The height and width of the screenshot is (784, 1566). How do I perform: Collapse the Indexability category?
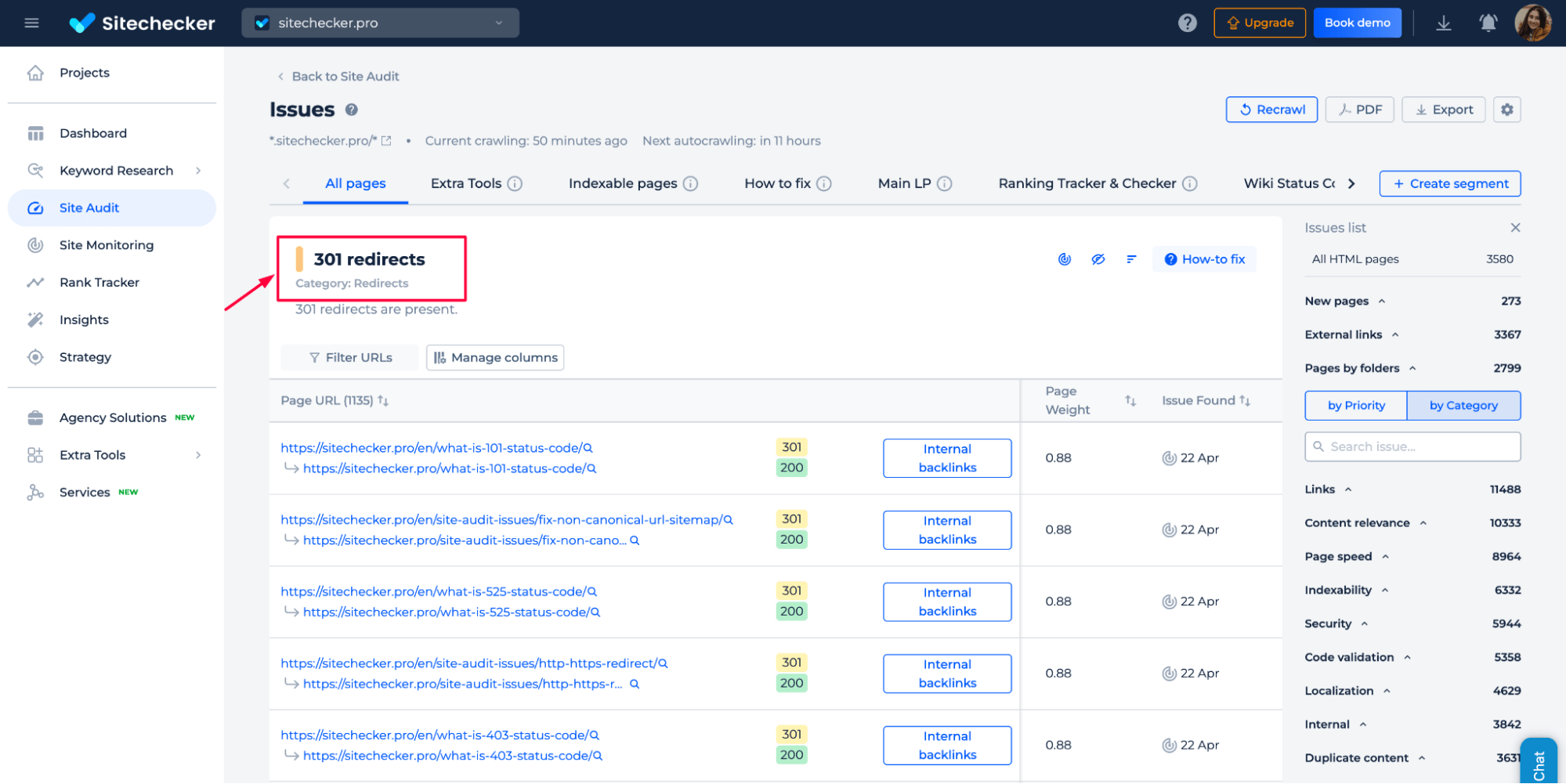pyautogui.click(x=1385, y=591)
